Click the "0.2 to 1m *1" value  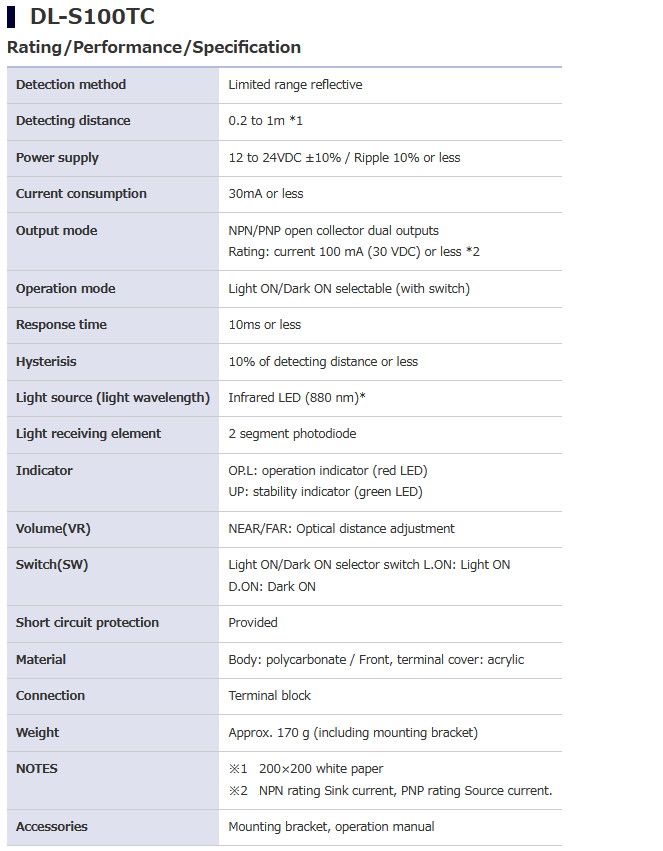coord(265,121)
